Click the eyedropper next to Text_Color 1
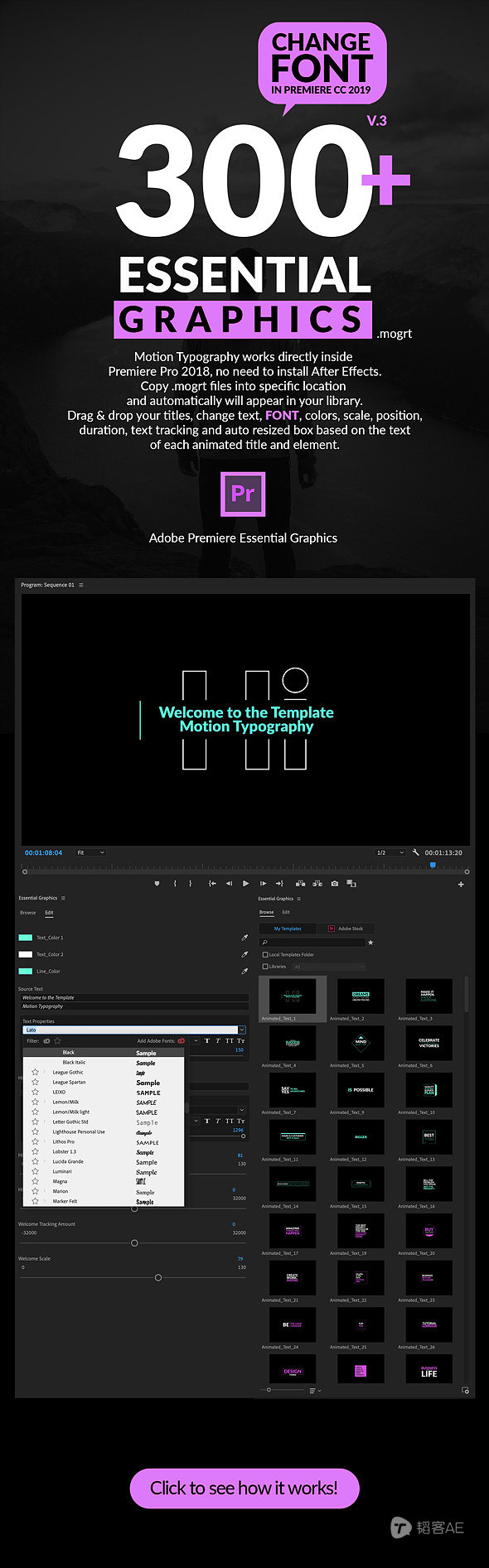Image resolution: width=489 pixels, height=1568 pixels. tap(244, 938)
